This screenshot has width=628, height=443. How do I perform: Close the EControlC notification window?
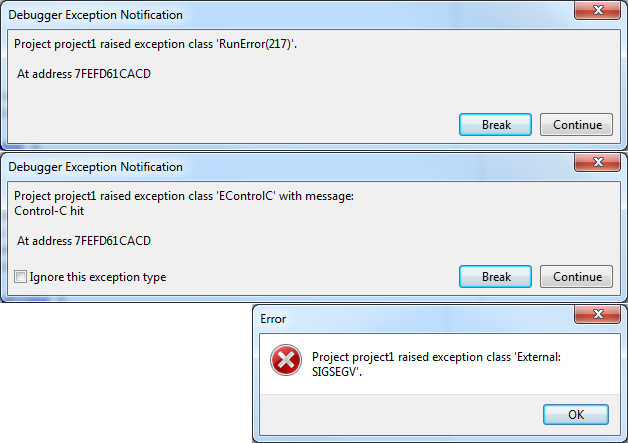(595, 165)
